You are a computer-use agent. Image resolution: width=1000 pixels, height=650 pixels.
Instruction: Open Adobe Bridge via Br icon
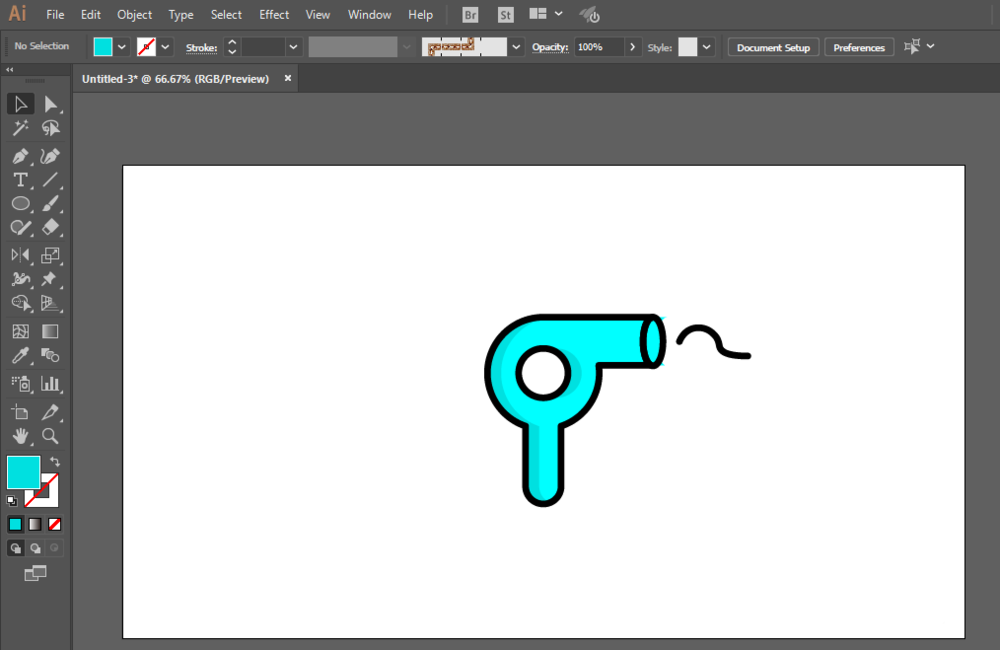471,15
